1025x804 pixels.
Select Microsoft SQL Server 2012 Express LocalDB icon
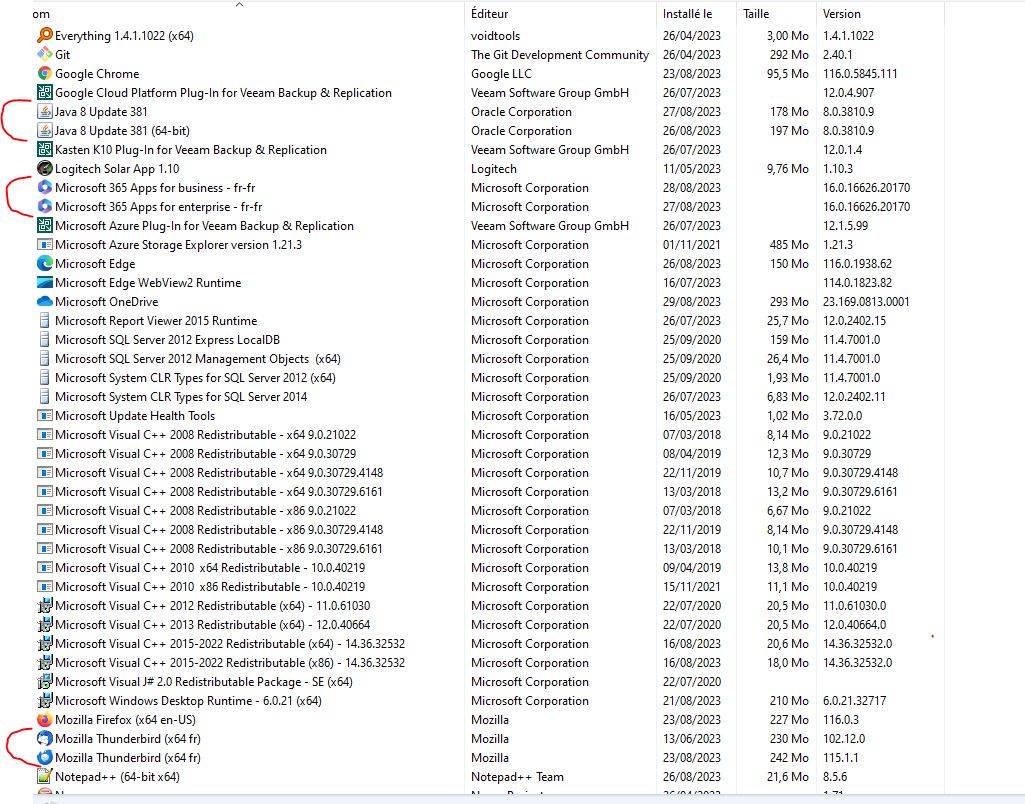point(44,339)
